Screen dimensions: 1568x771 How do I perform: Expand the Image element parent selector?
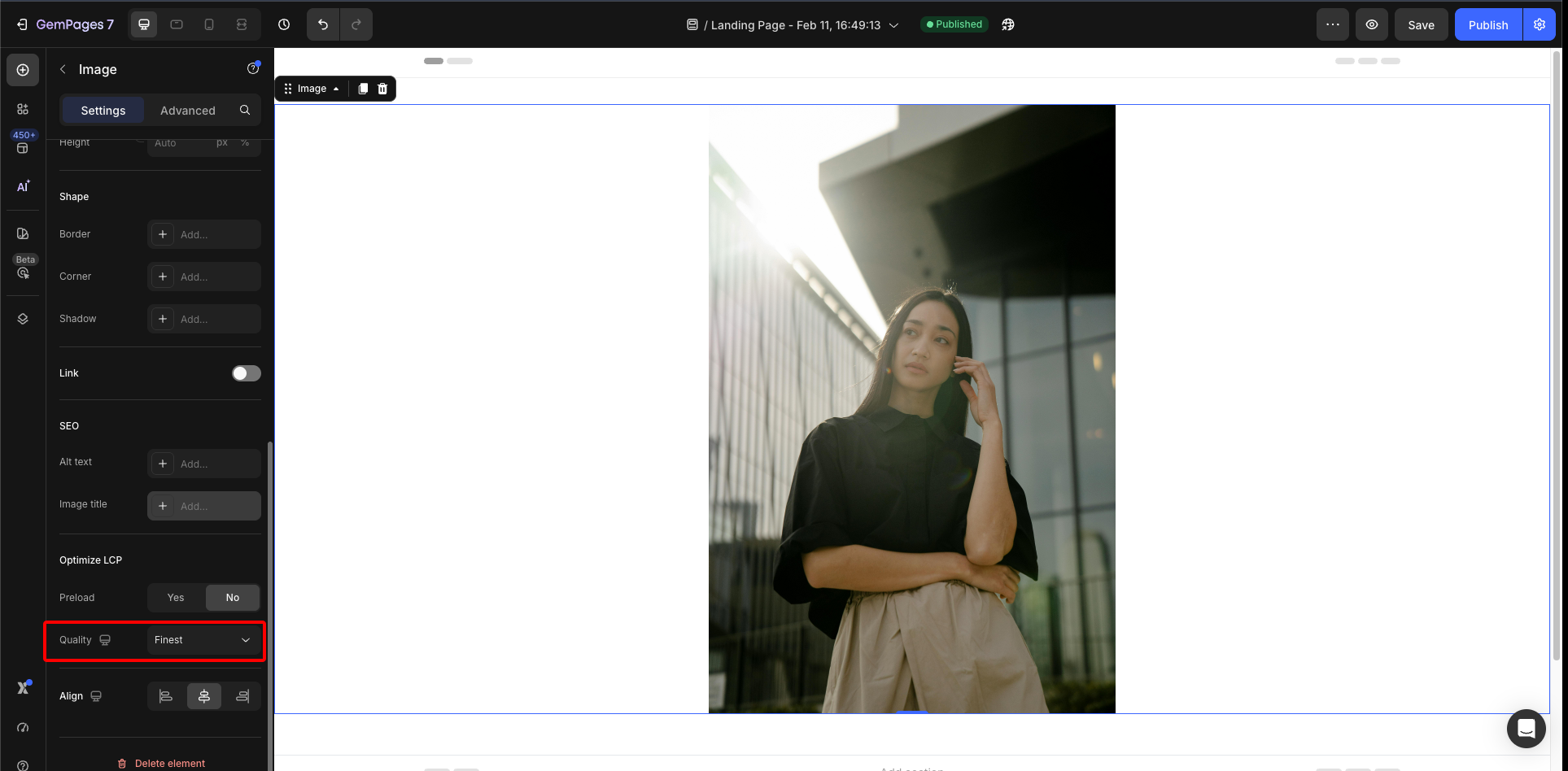pos(336,89)
